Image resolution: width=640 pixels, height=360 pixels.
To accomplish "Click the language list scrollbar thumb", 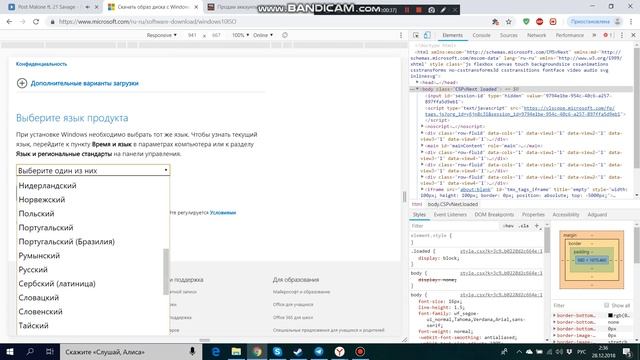I will point(166,271).
